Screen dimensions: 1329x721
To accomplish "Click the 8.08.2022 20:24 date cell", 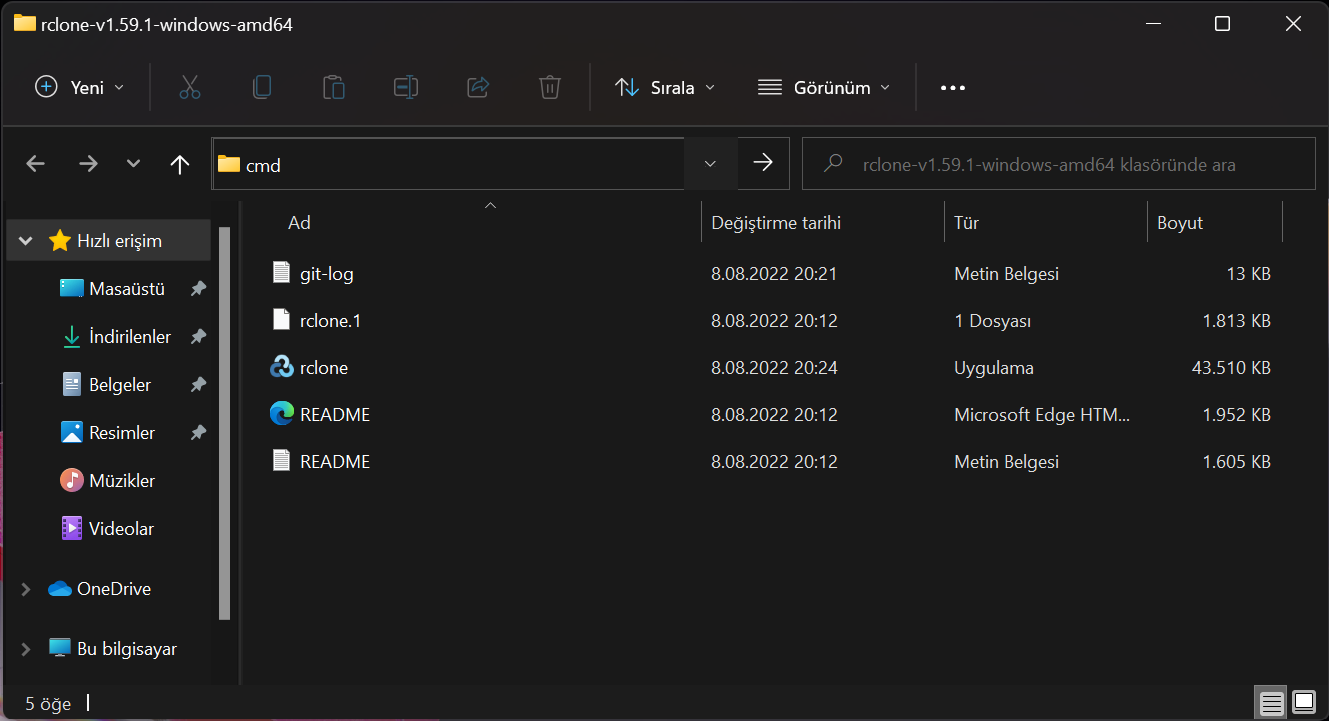I will 774,367.
